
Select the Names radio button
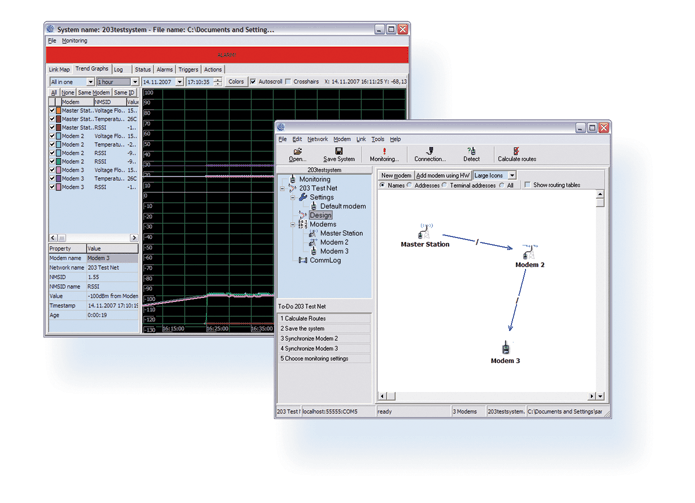(x=383, y=185)
